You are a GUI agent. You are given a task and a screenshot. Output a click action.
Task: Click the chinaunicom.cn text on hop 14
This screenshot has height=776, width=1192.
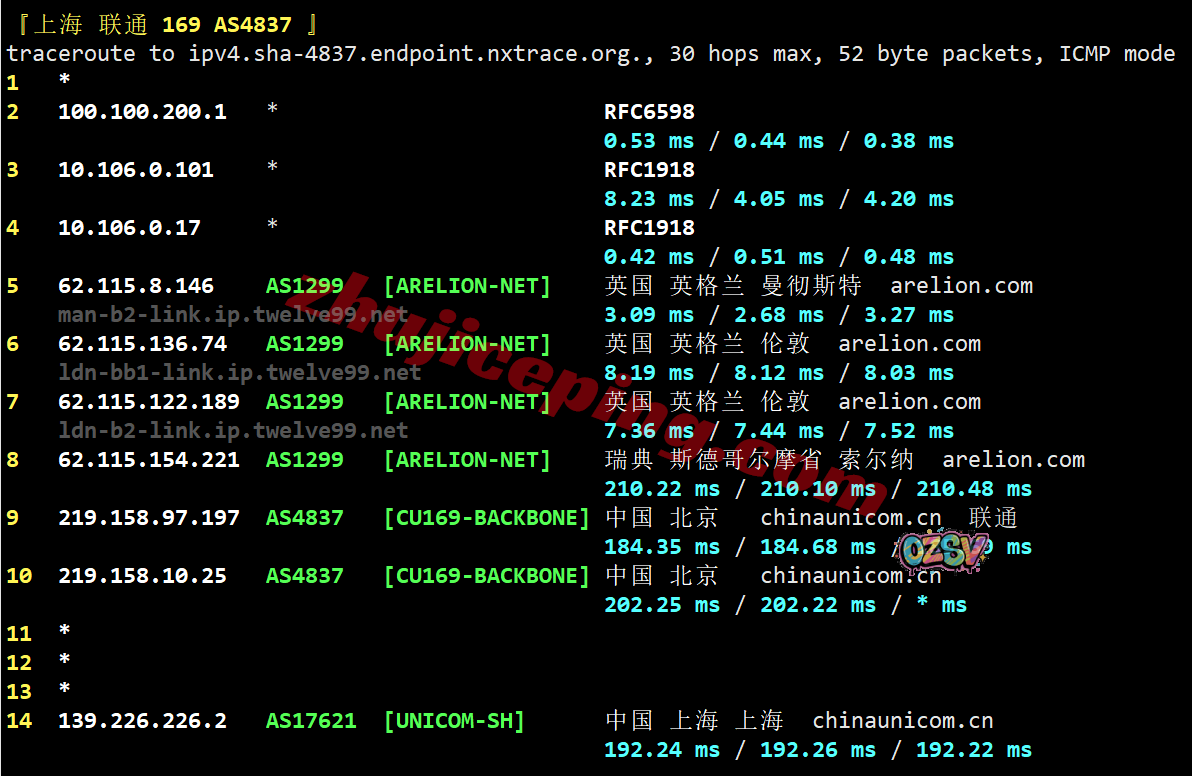[x=902, y=721]
